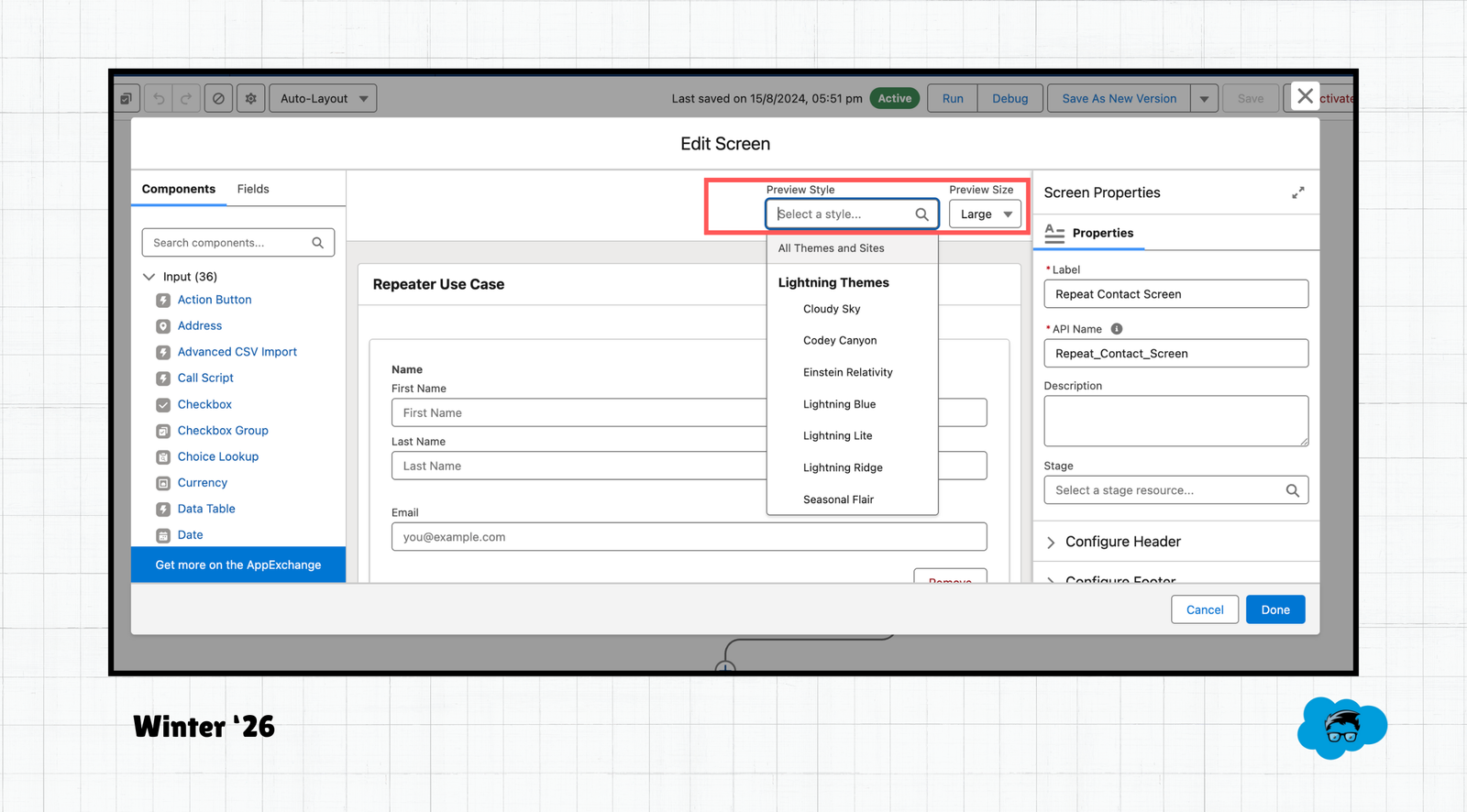The height and width of the screenshot is (812, 1467).
Task: Click the Choice Lookup component link
Action: 218,457
